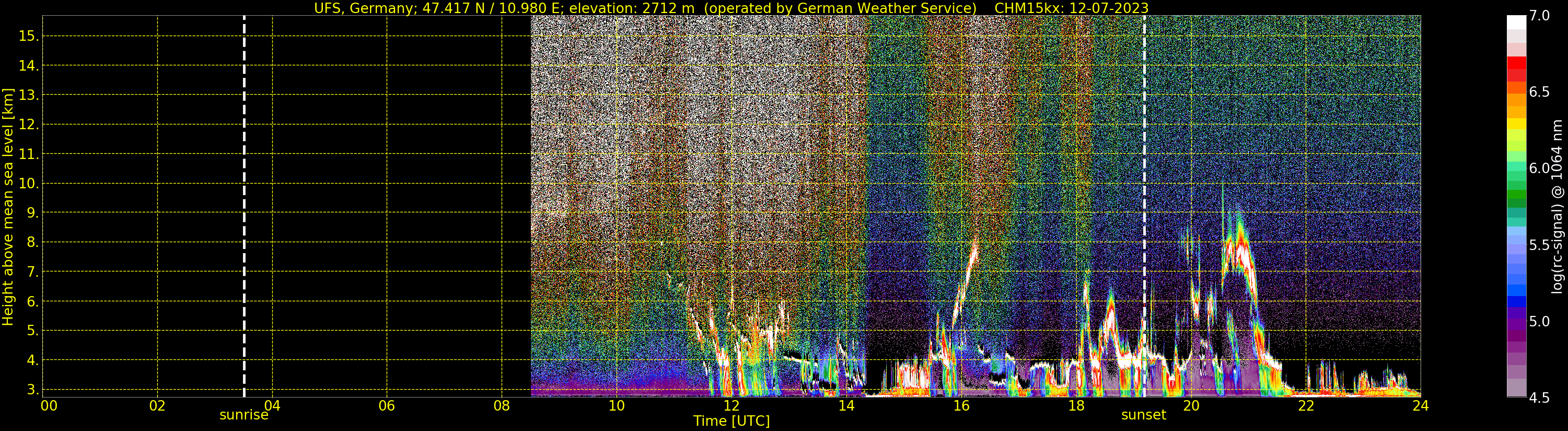Click the '00' time axis tick label

pyautogui.click(x=49, y=405)
